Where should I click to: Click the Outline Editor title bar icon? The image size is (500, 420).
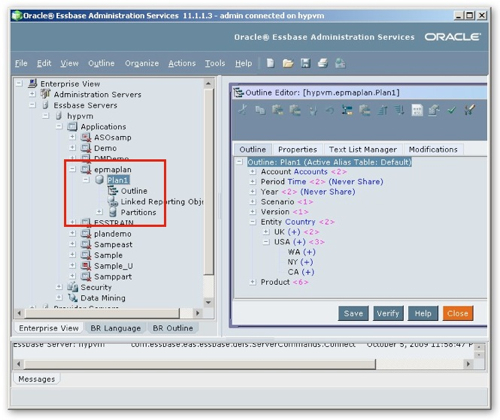238,92
